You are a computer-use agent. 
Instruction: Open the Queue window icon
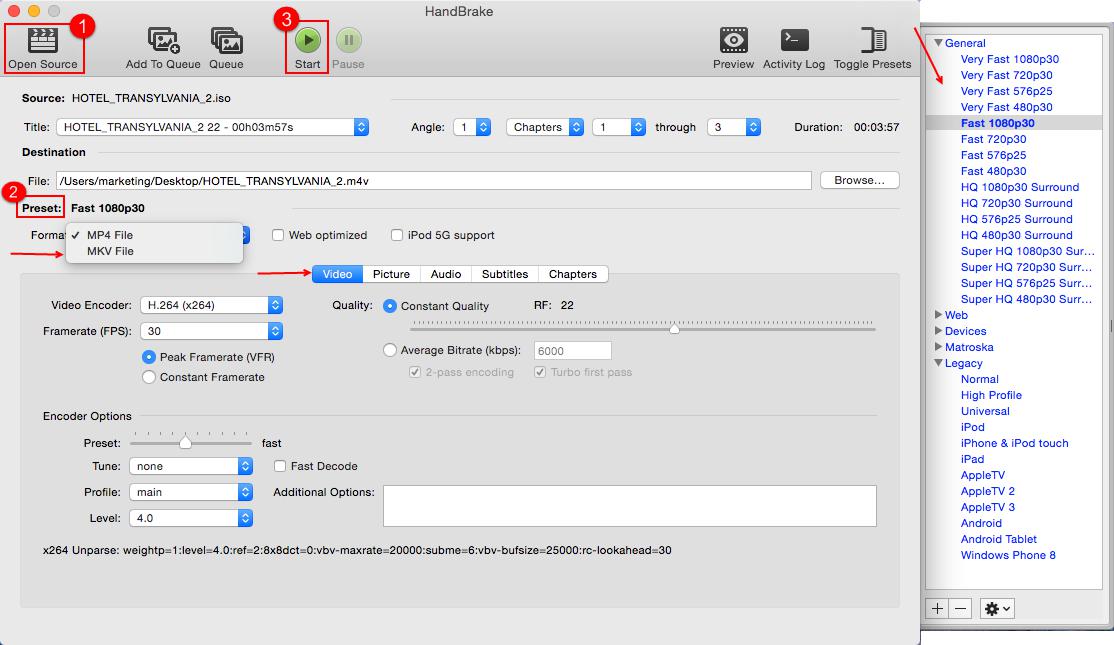click(x=227, y=40)
